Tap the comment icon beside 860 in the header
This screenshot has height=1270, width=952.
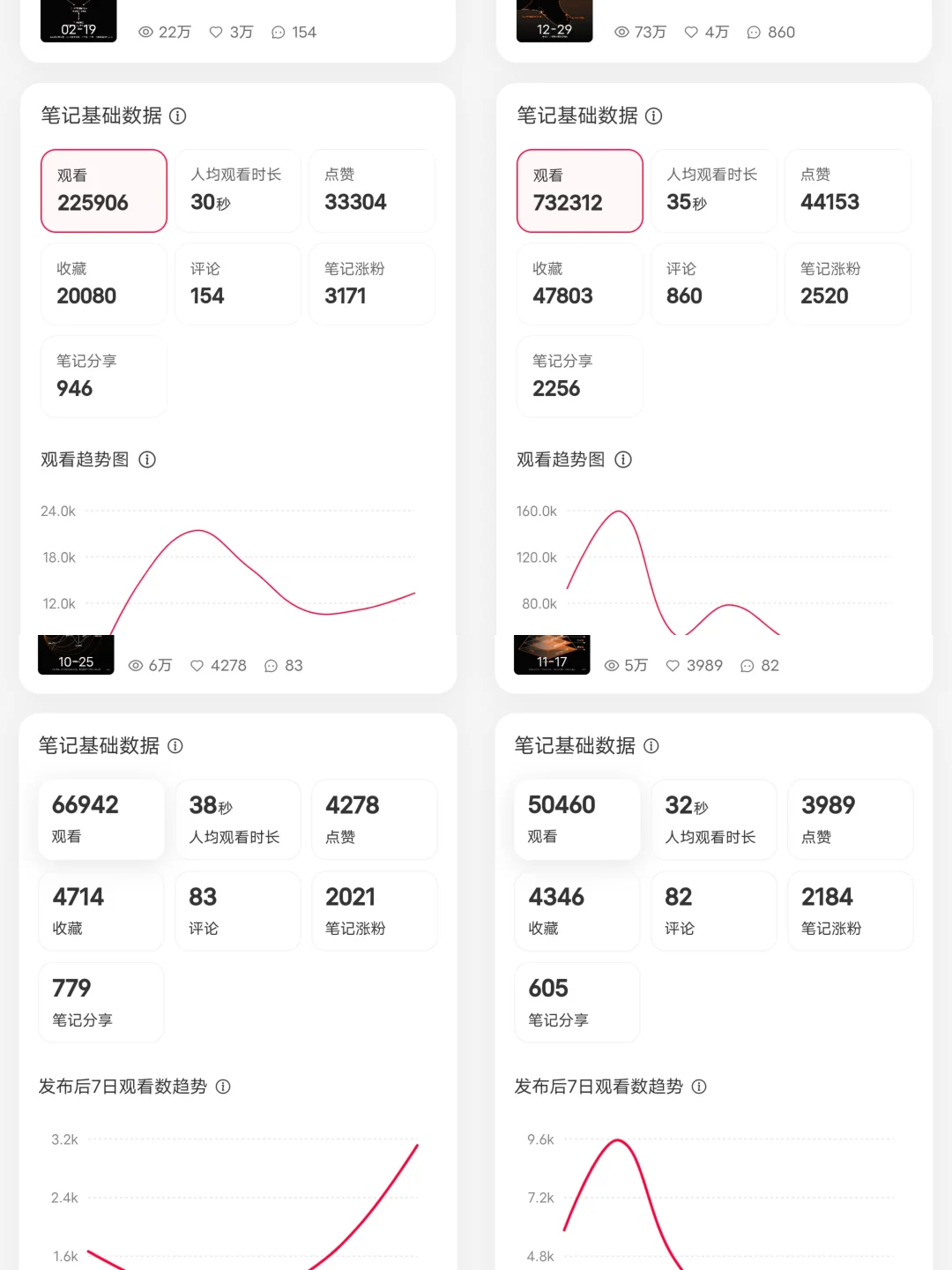(754, 32)
